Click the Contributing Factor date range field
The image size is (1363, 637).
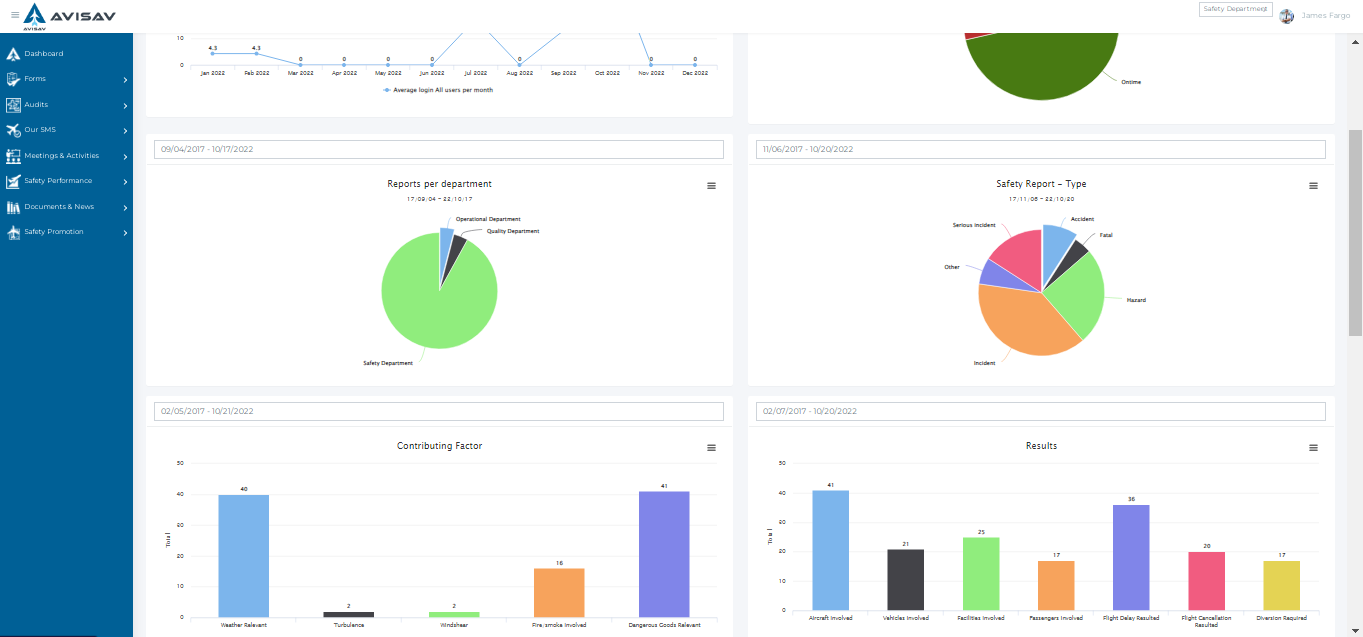439,411
